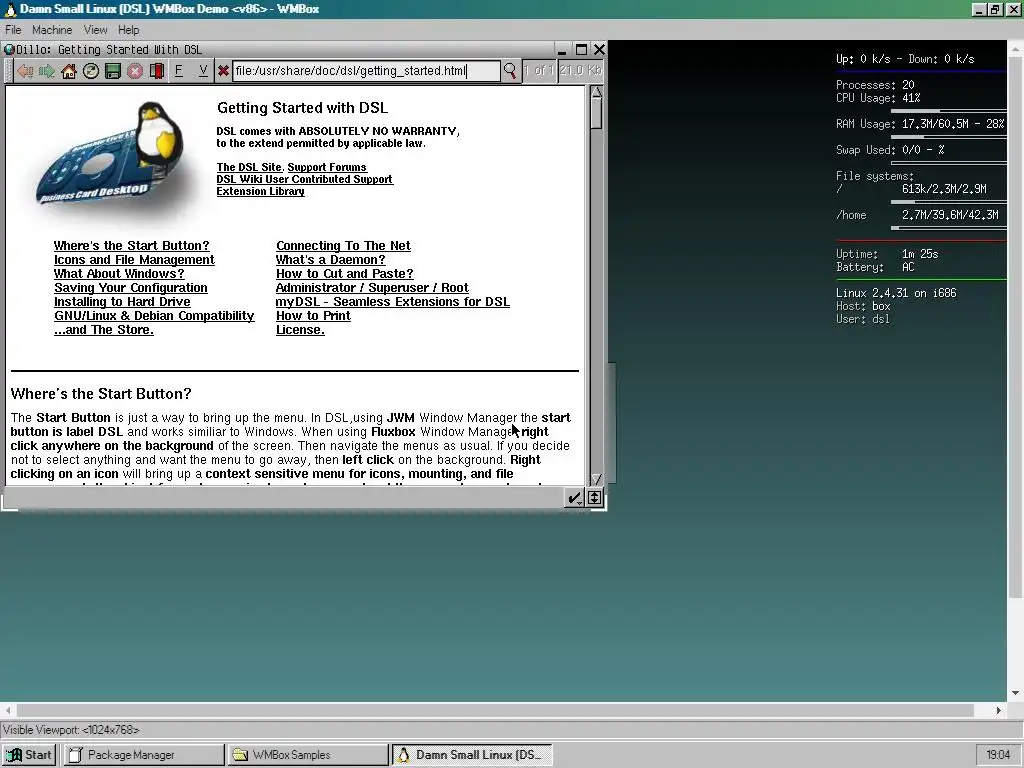
Task: Open Dillo's V toolbar menu
Action: pos(203,71)
